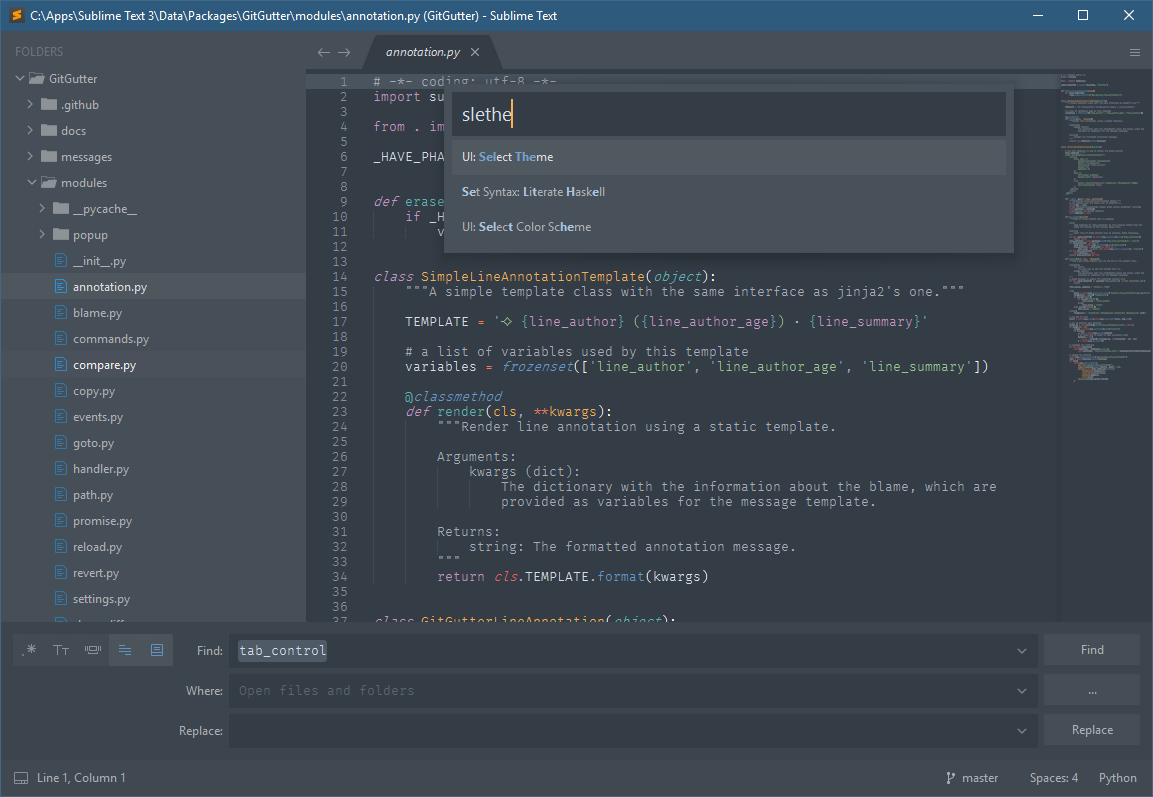The width and height of the screenshot is (1153, 797).
Task: Open the Python syntax selector
Action: pyautogui.click(x=1118, y=778)
